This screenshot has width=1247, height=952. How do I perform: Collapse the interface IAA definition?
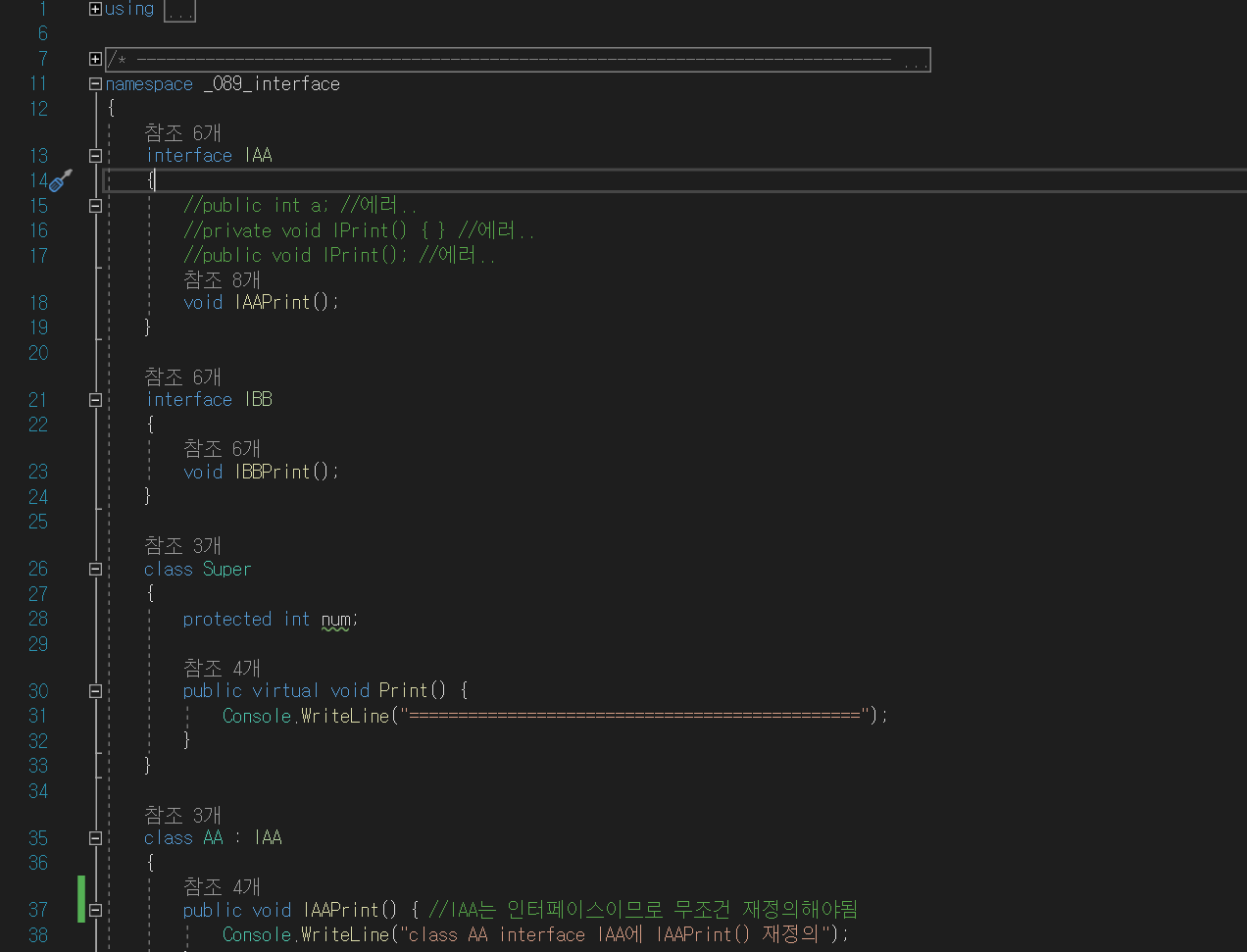pyautogui.click(x=95, y=156)
